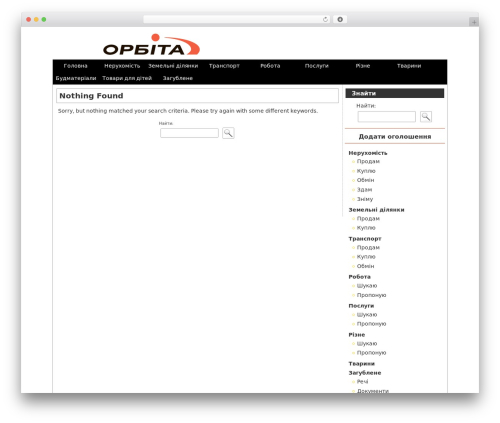Image resolution: width=500 pixels, height=423 pixels.
Task: Select Транспорт in the navigation bar
Action: (224, 66)
